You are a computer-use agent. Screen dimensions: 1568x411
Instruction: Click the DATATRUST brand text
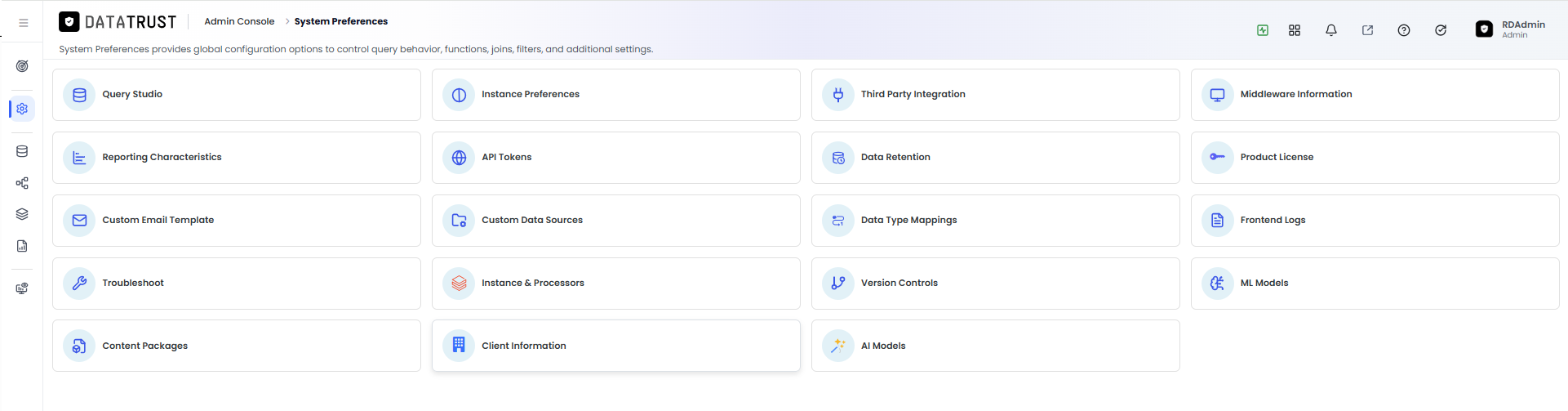coord(131,22)
